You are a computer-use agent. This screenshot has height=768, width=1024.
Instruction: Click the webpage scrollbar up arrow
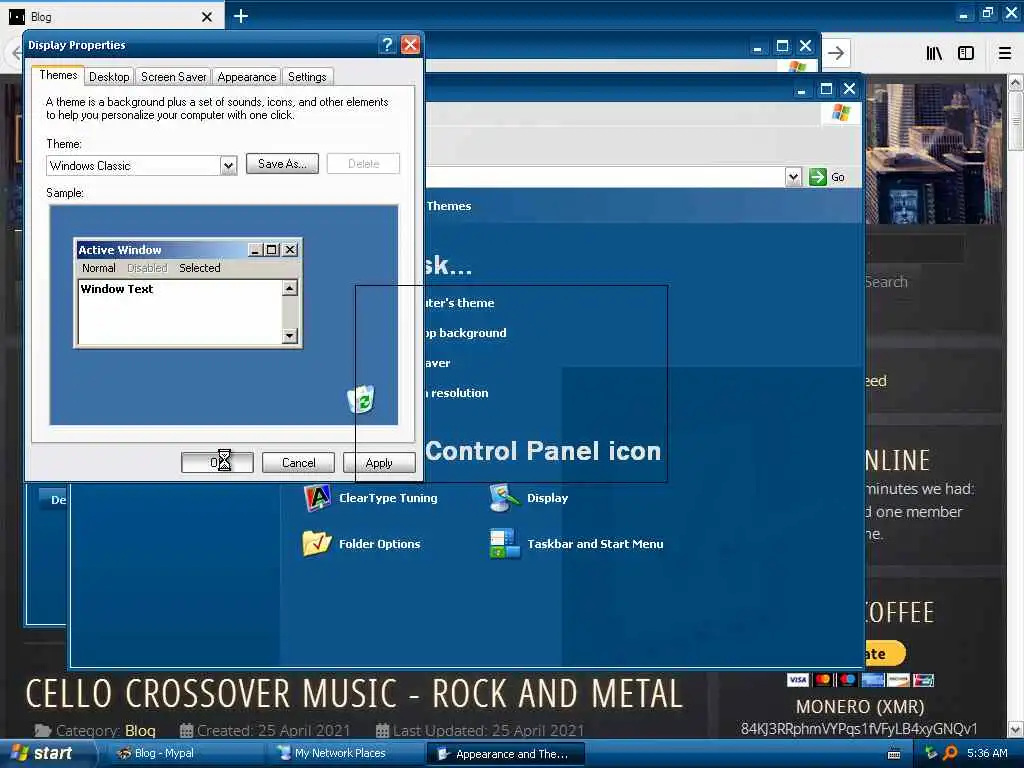click(1016, 82)
